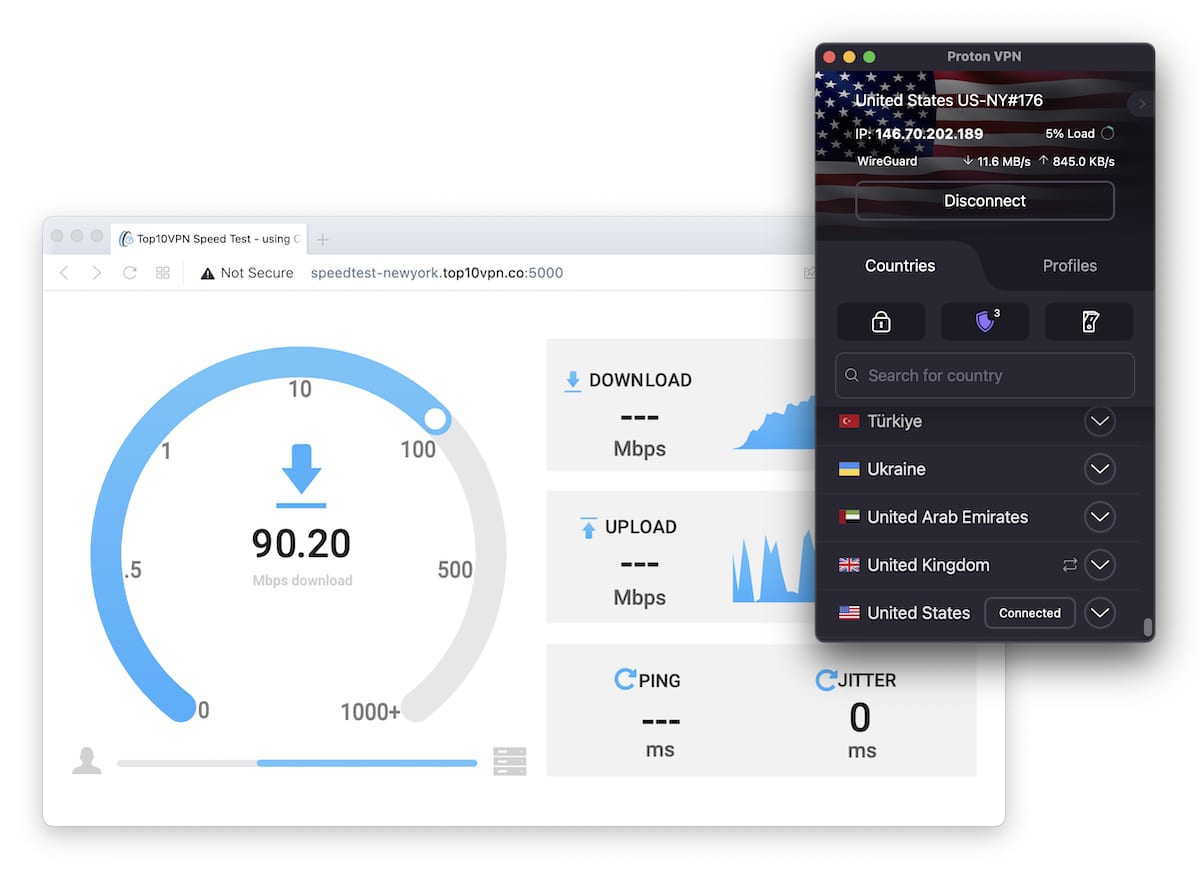Click the Ukraine flag icon
This screenshot has width=1200, height=885.
(x=849, y=469)
